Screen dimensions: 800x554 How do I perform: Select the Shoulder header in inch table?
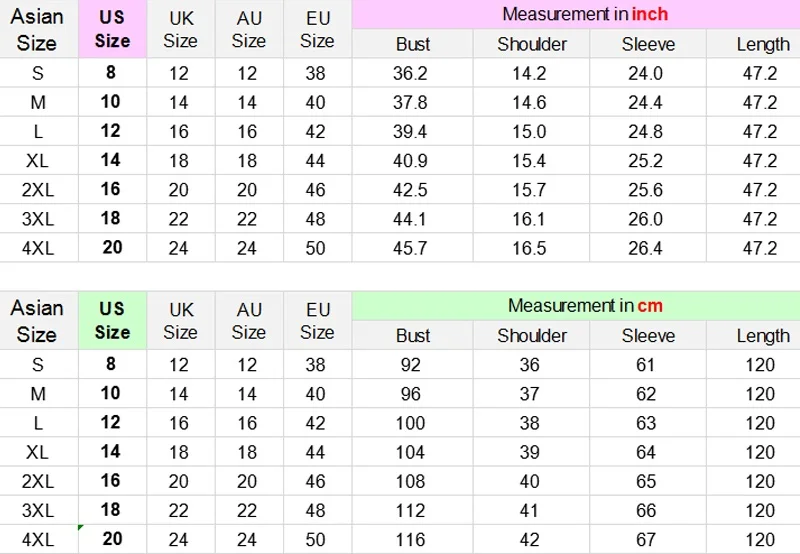click(x=532, y=44)
